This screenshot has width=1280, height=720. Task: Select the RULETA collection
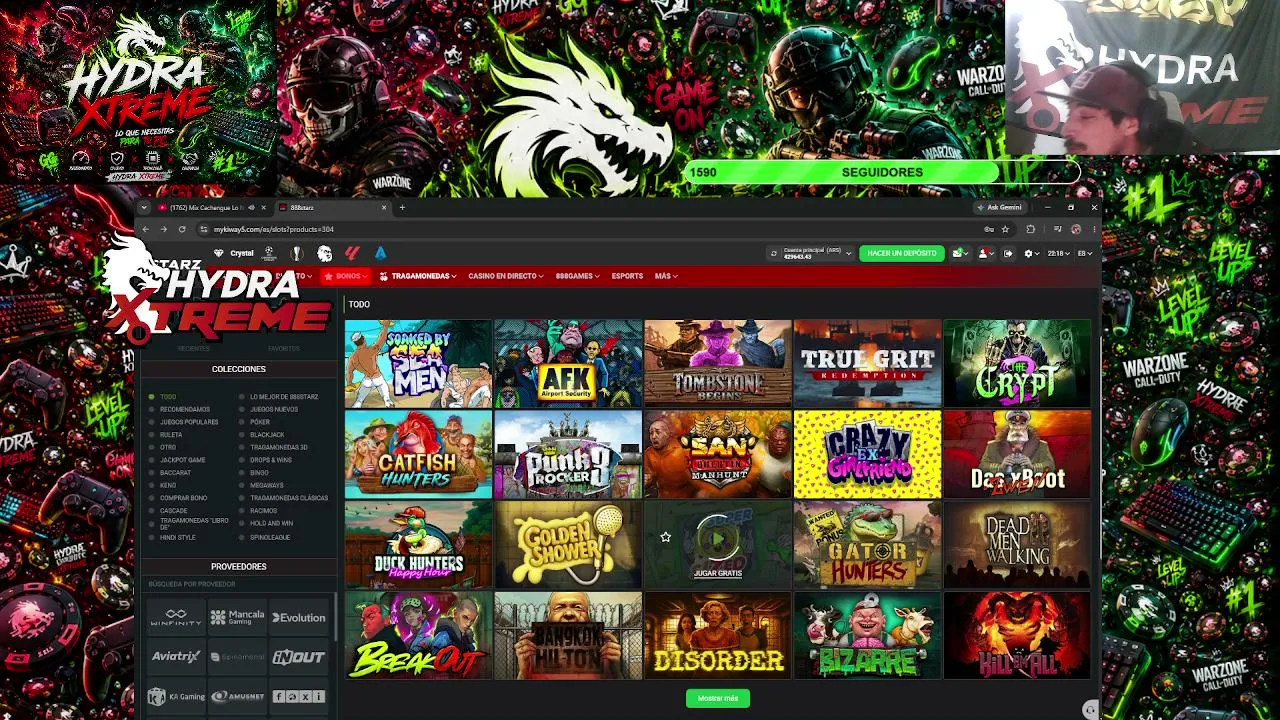(171, 435)
